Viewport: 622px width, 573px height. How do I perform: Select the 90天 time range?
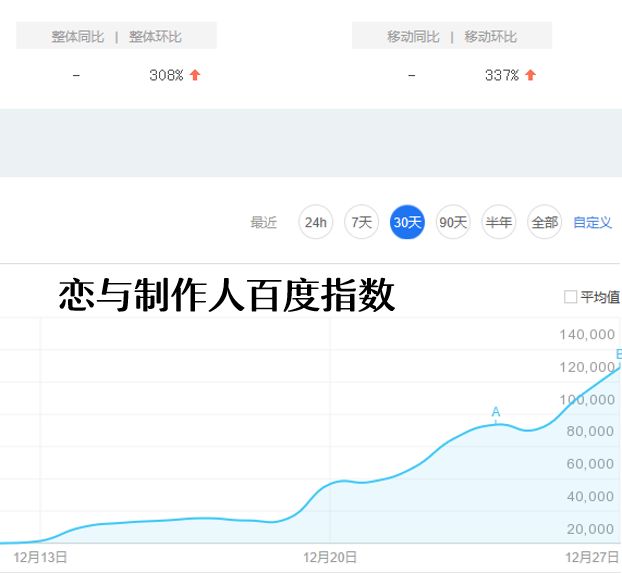(x=453, y=222)
